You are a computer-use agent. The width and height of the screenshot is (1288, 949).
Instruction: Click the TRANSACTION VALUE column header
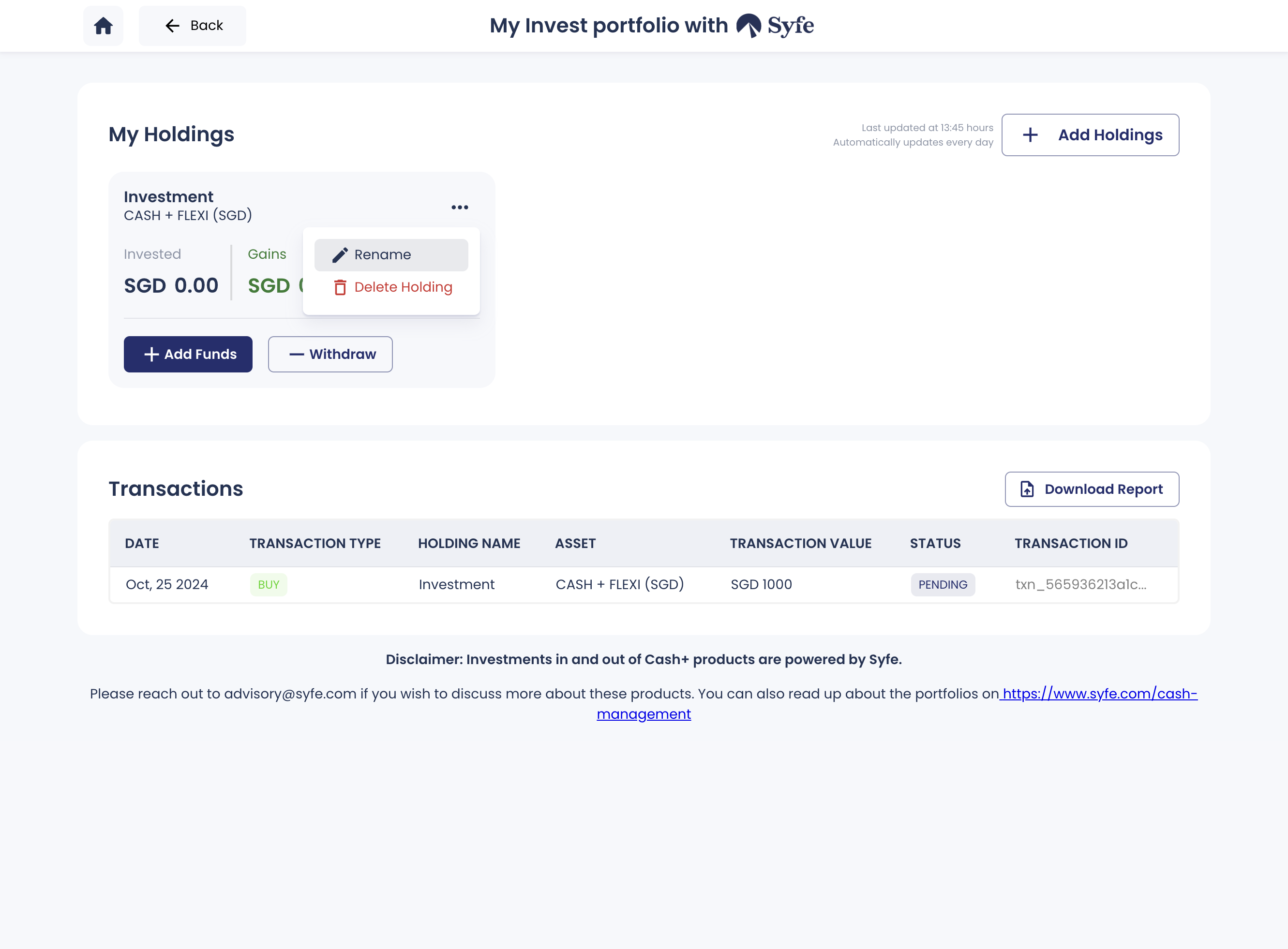800,544
